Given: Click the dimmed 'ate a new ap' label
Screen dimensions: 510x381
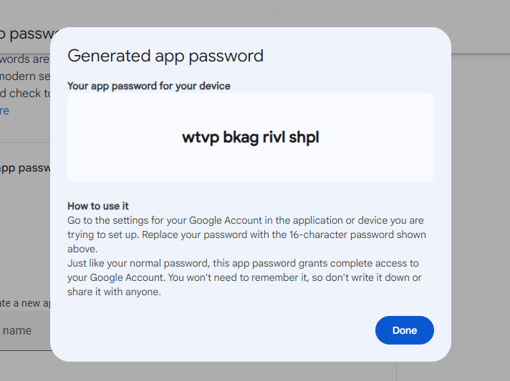Looking at the screenshot, I should pos(25,303).
